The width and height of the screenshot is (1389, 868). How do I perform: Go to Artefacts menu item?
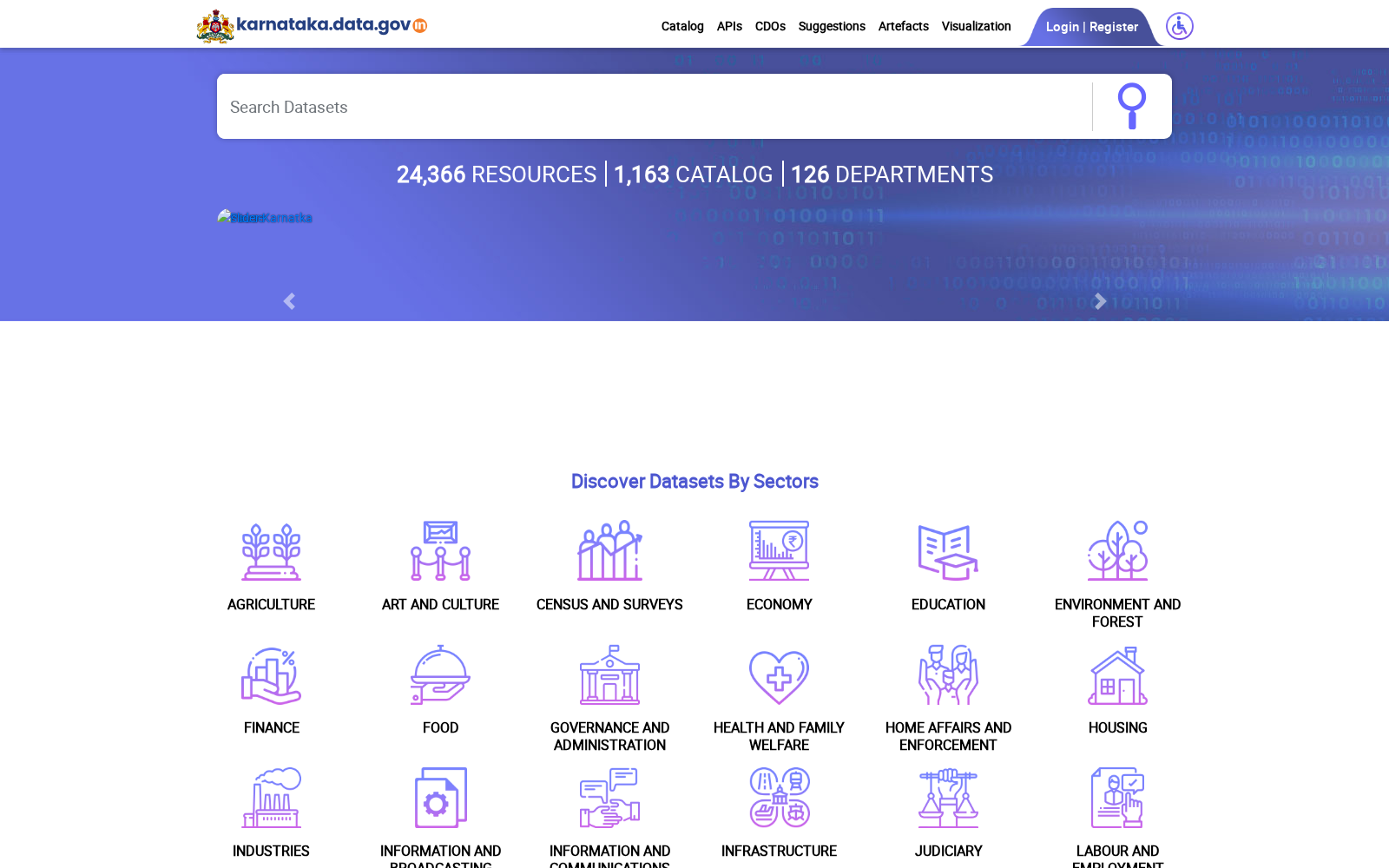pyautogui.click(x=903, y=26)
